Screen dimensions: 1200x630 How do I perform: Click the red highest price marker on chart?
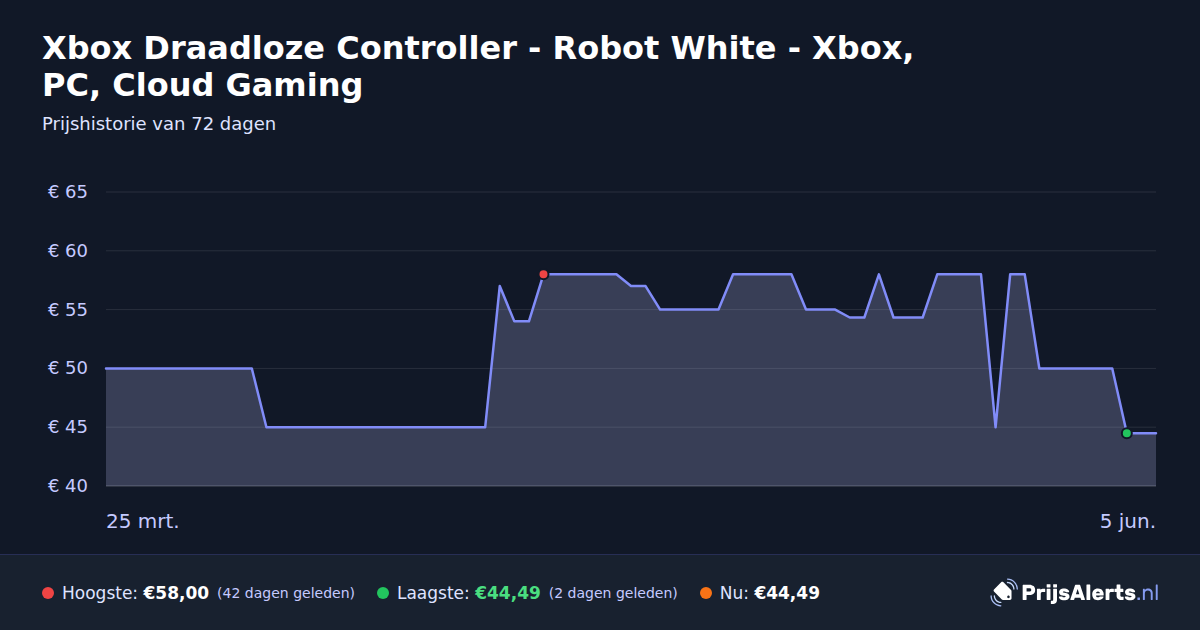[543, 274]
